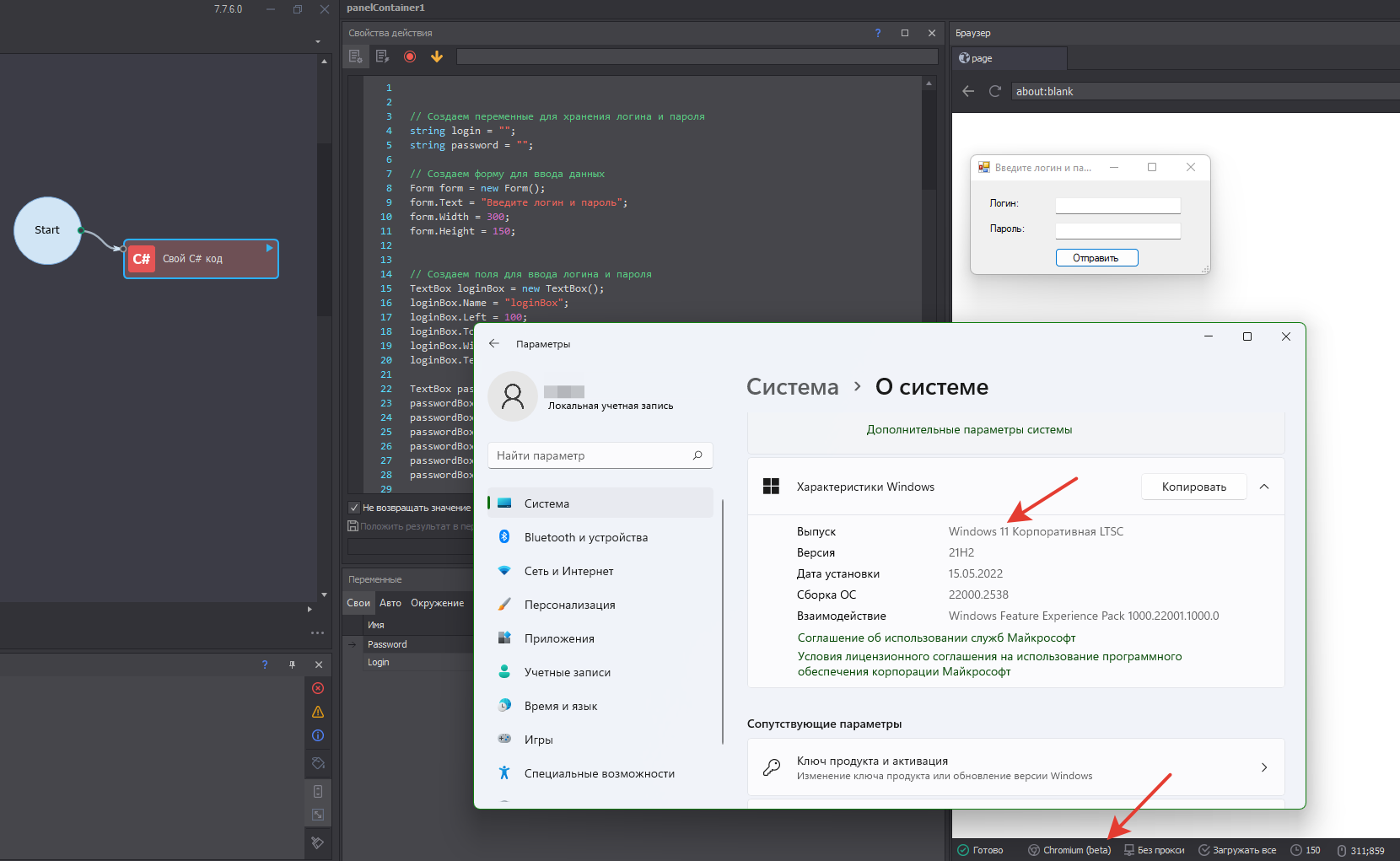Screen dimensions: 1400x861
Task: Toggle the red error filter icon
Action: (x=318, y=688)
